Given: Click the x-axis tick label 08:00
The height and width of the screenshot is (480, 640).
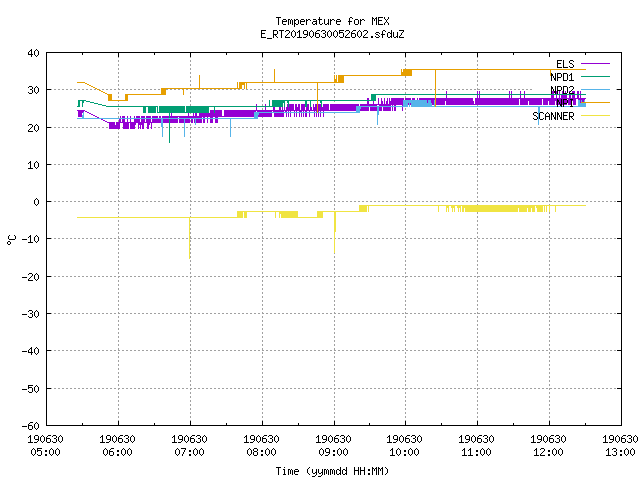Looking at the screenshot, I should (261, 452).
